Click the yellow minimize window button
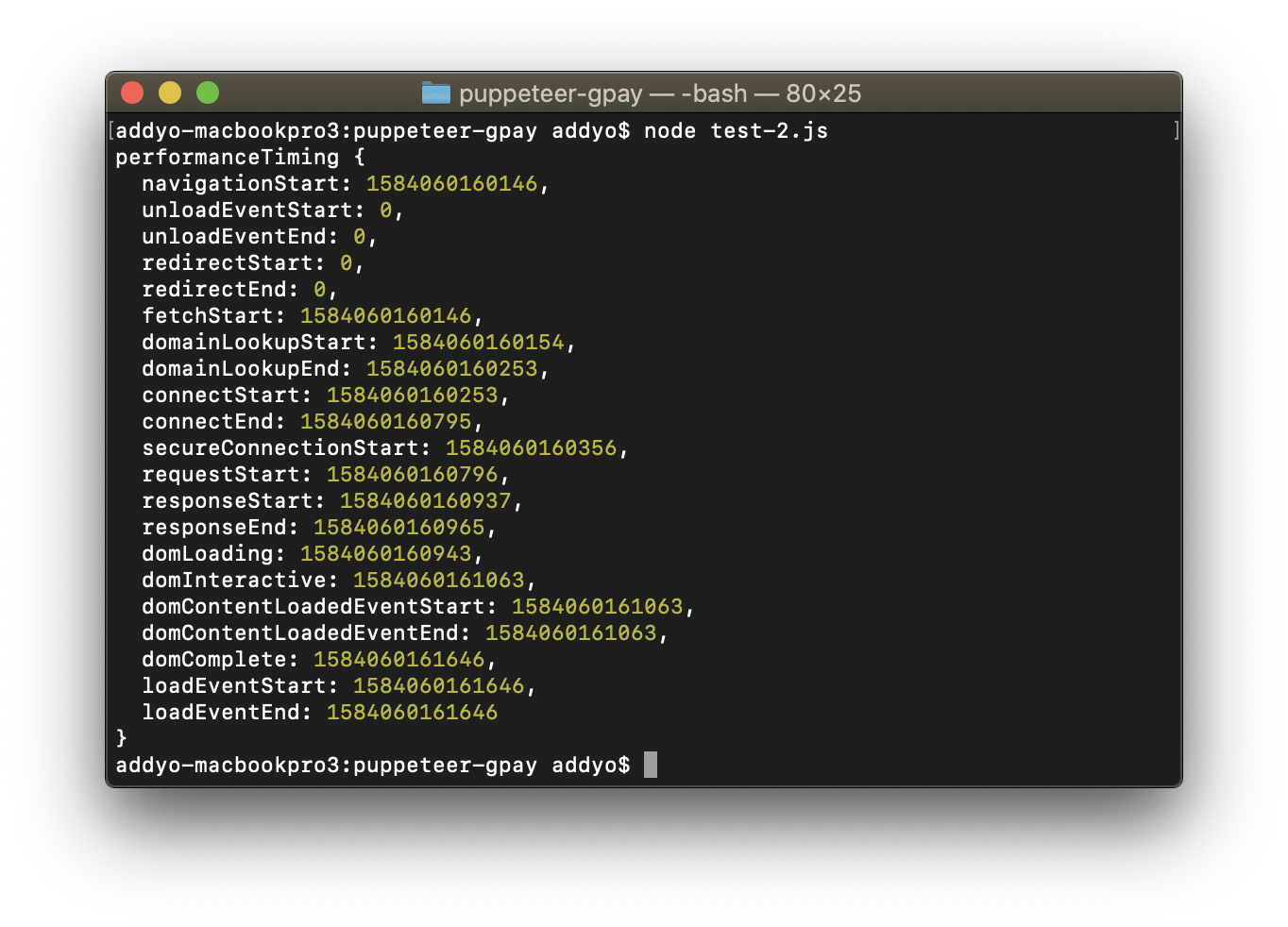This screenshot has height=927, width=1288. click(x=170, y=93)
